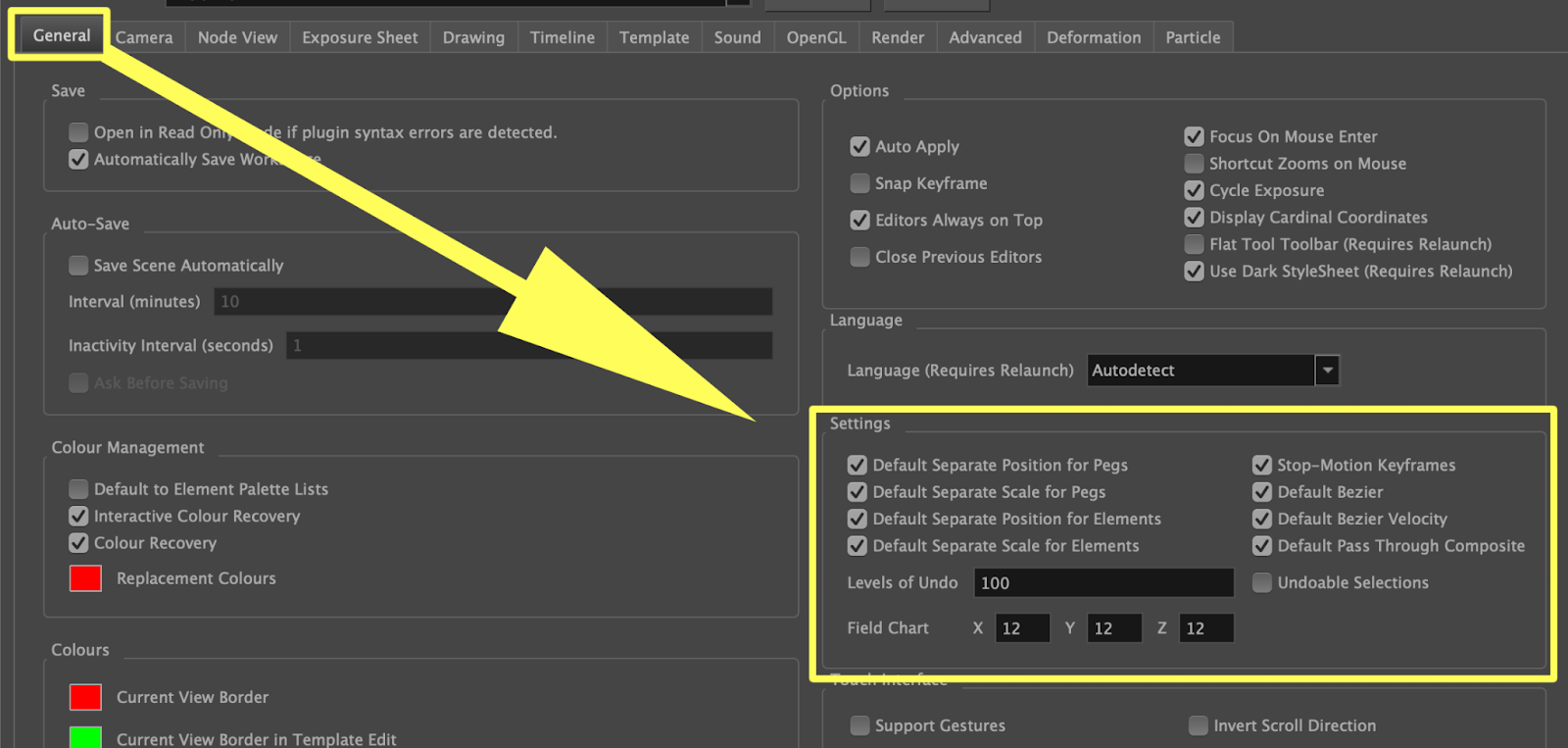Enable Undoable Selections checkbox
This screenshot has width=1568, height=748.
coord(1261,582)
